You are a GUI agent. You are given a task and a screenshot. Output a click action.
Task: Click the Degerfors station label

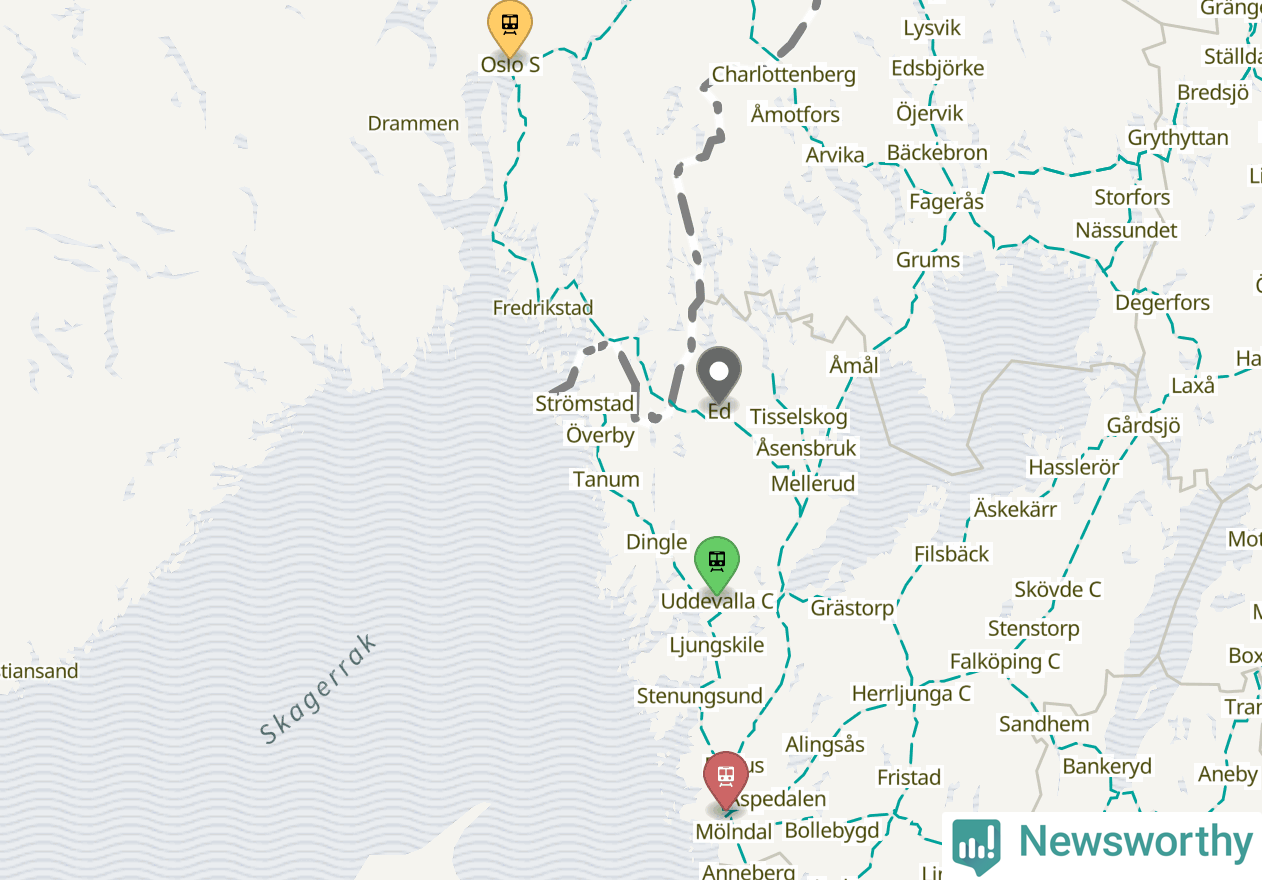1162,303
